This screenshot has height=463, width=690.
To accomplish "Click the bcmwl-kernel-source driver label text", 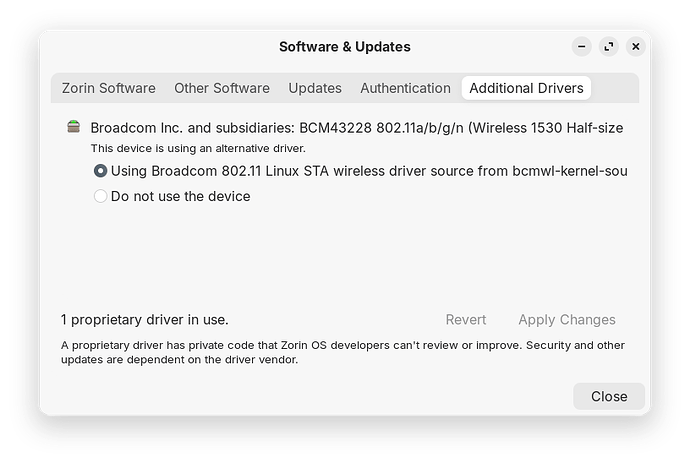I will [369, 171].
